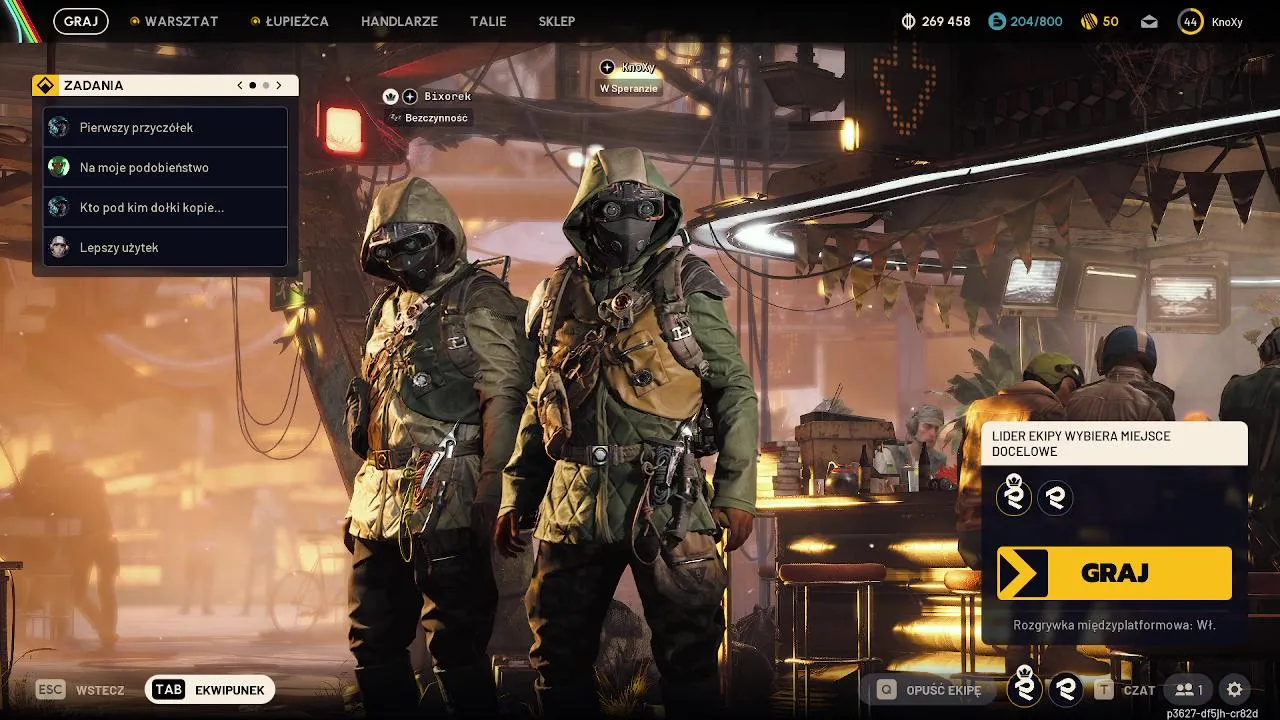This screenshot has width=1280, height=720.
Task: Go to next quests page arrow
Action: pos(279,86)
